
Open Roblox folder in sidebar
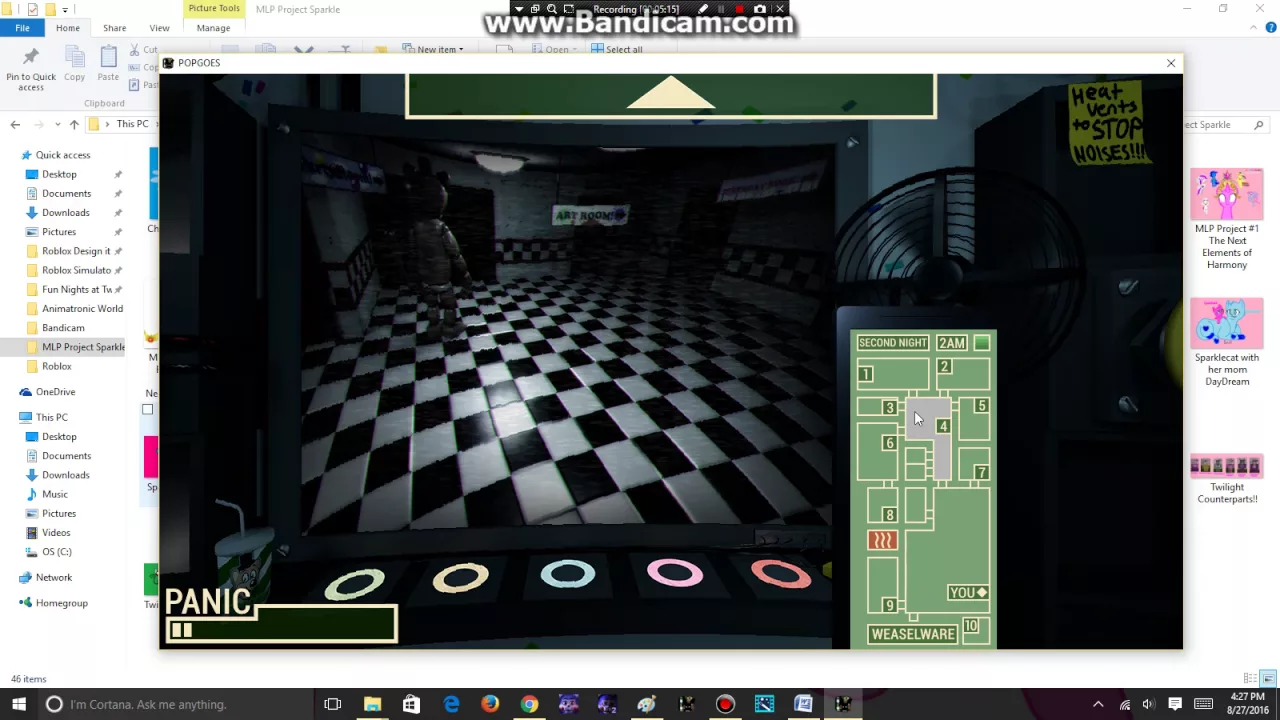(49, 366)
